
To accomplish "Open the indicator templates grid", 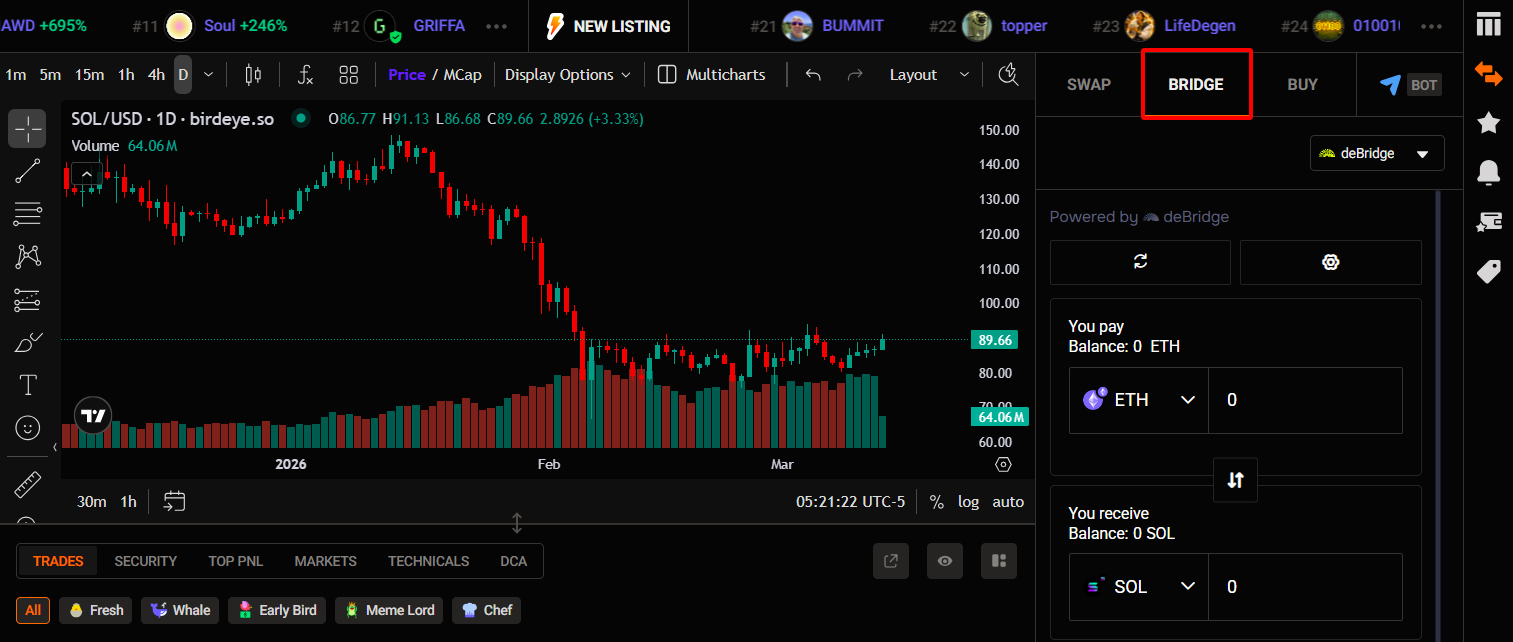I will click(x=348, y=74).
